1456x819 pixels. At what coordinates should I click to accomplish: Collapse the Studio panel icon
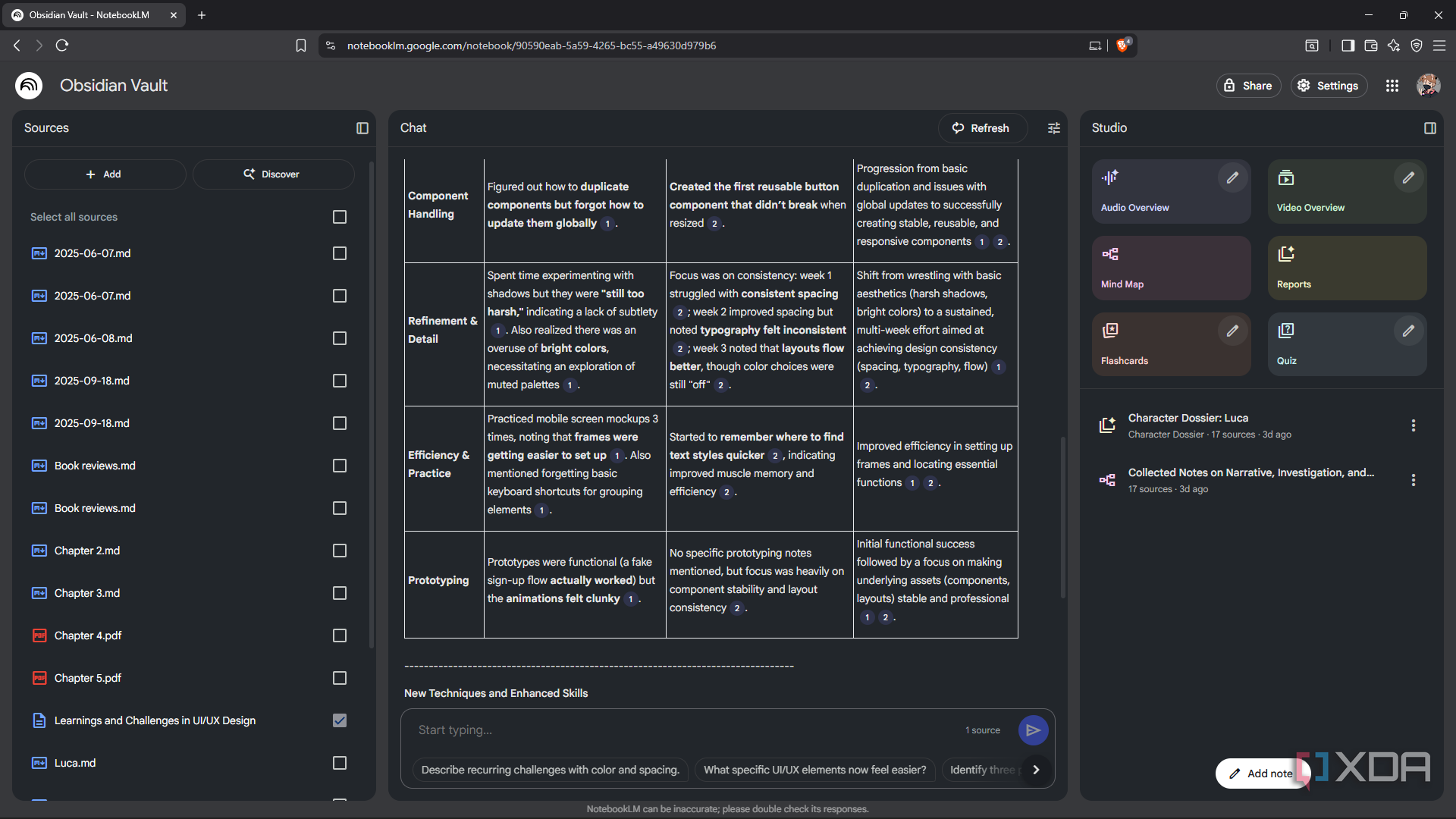(x=1430, y=128)
